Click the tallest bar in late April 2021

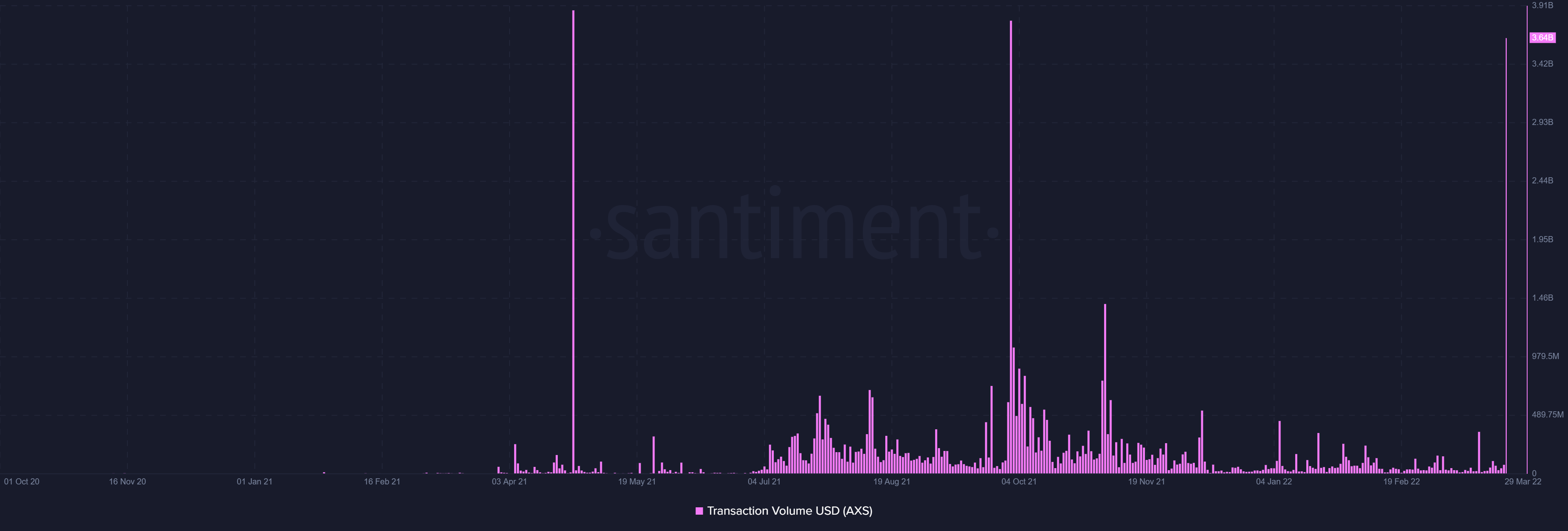(x=573, y=243)
